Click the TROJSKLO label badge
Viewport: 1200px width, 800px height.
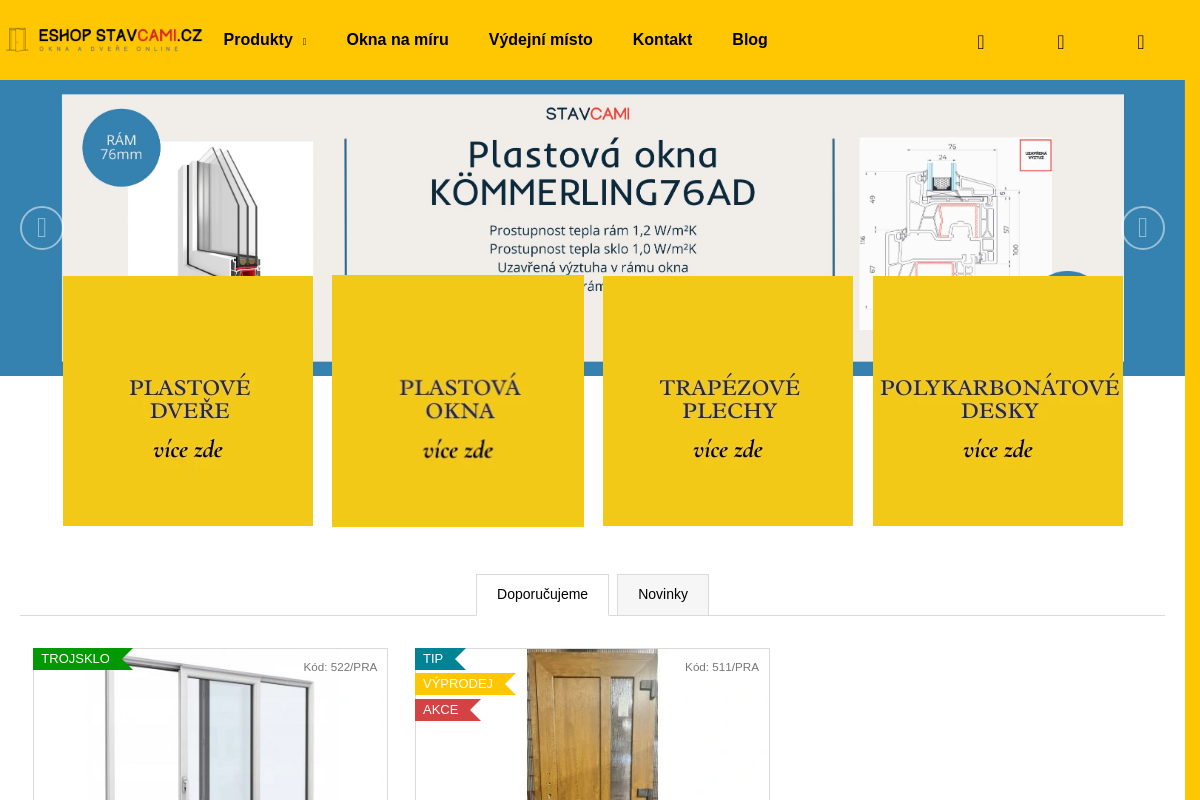coord(82,659)
